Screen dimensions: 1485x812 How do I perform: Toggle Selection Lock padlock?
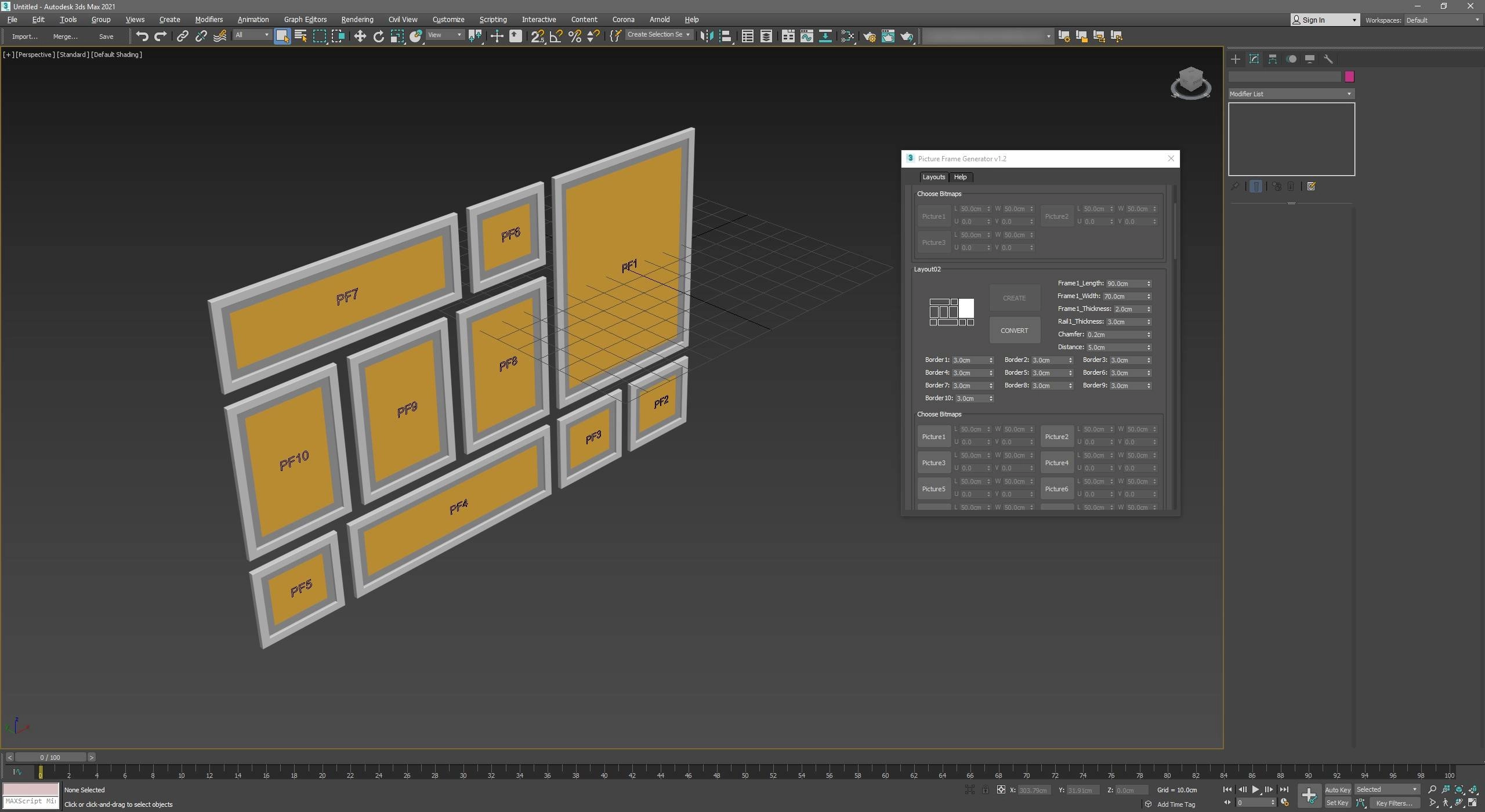985,789
